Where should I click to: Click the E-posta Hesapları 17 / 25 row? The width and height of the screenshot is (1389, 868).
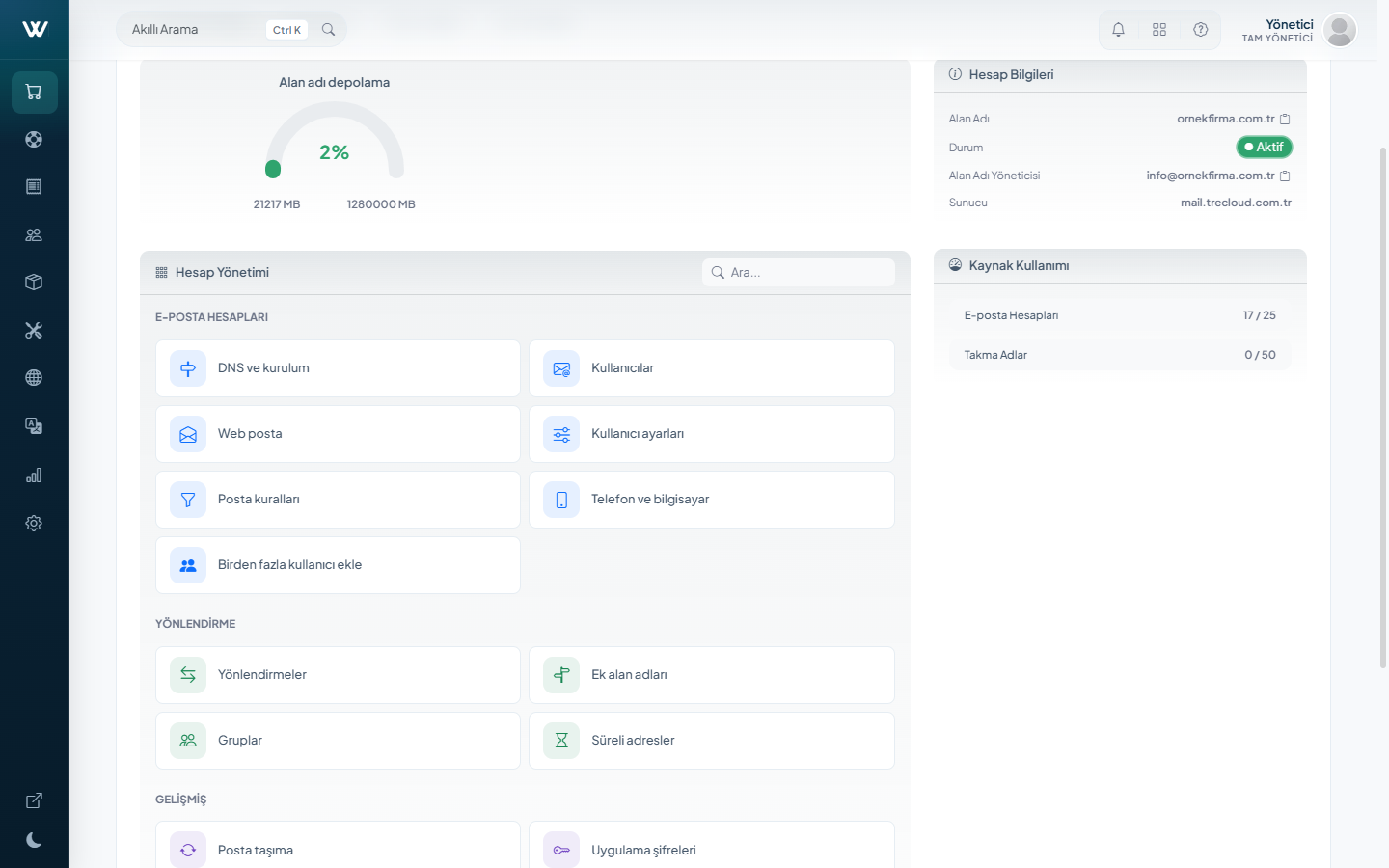tap(1120, 315)
